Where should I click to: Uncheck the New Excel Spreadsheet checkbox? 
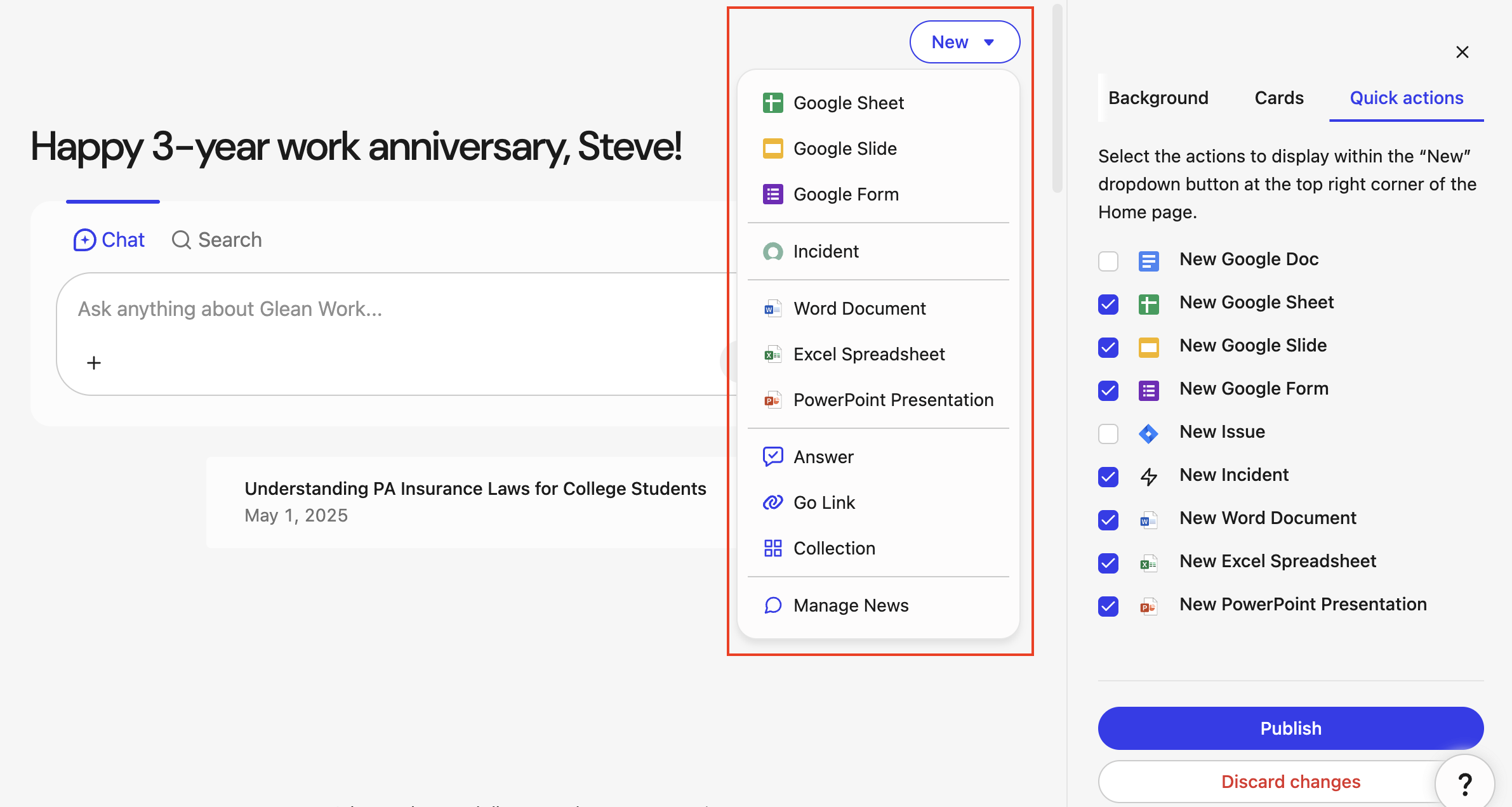tap(1108, 563)
